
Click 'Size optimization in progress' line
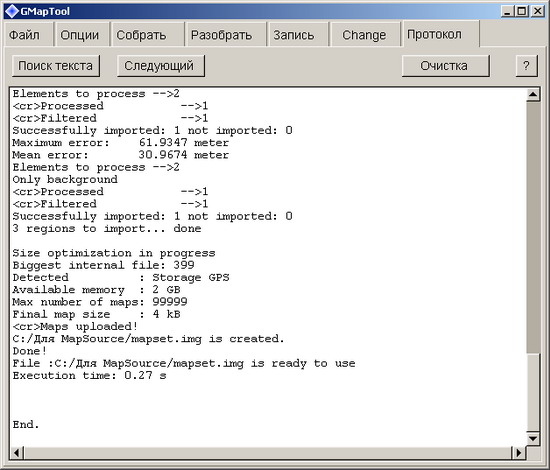(114, 253)
